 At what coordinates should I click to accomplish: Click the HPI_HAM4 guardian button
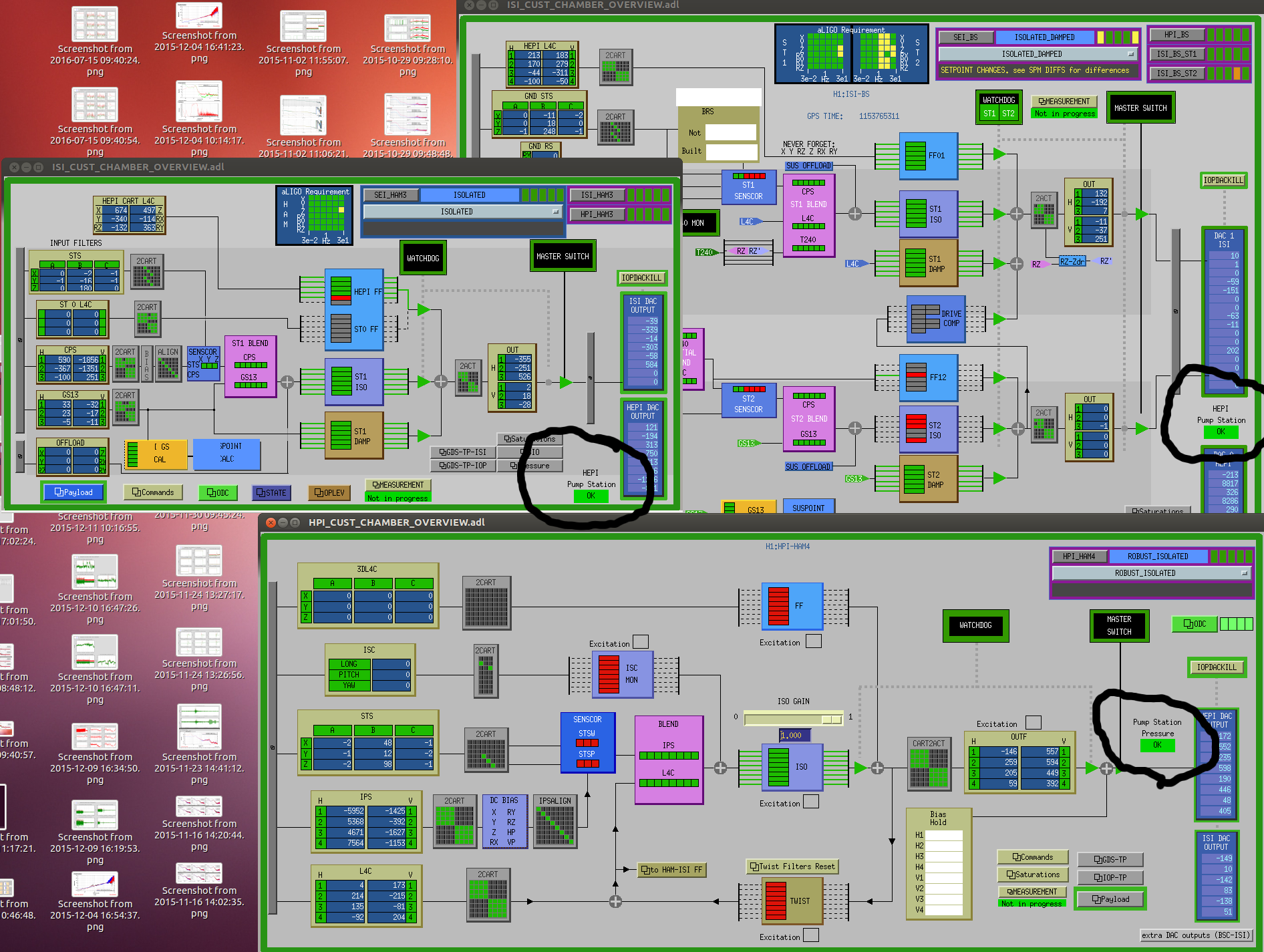pyautogui.click(x=1079, y=557)
